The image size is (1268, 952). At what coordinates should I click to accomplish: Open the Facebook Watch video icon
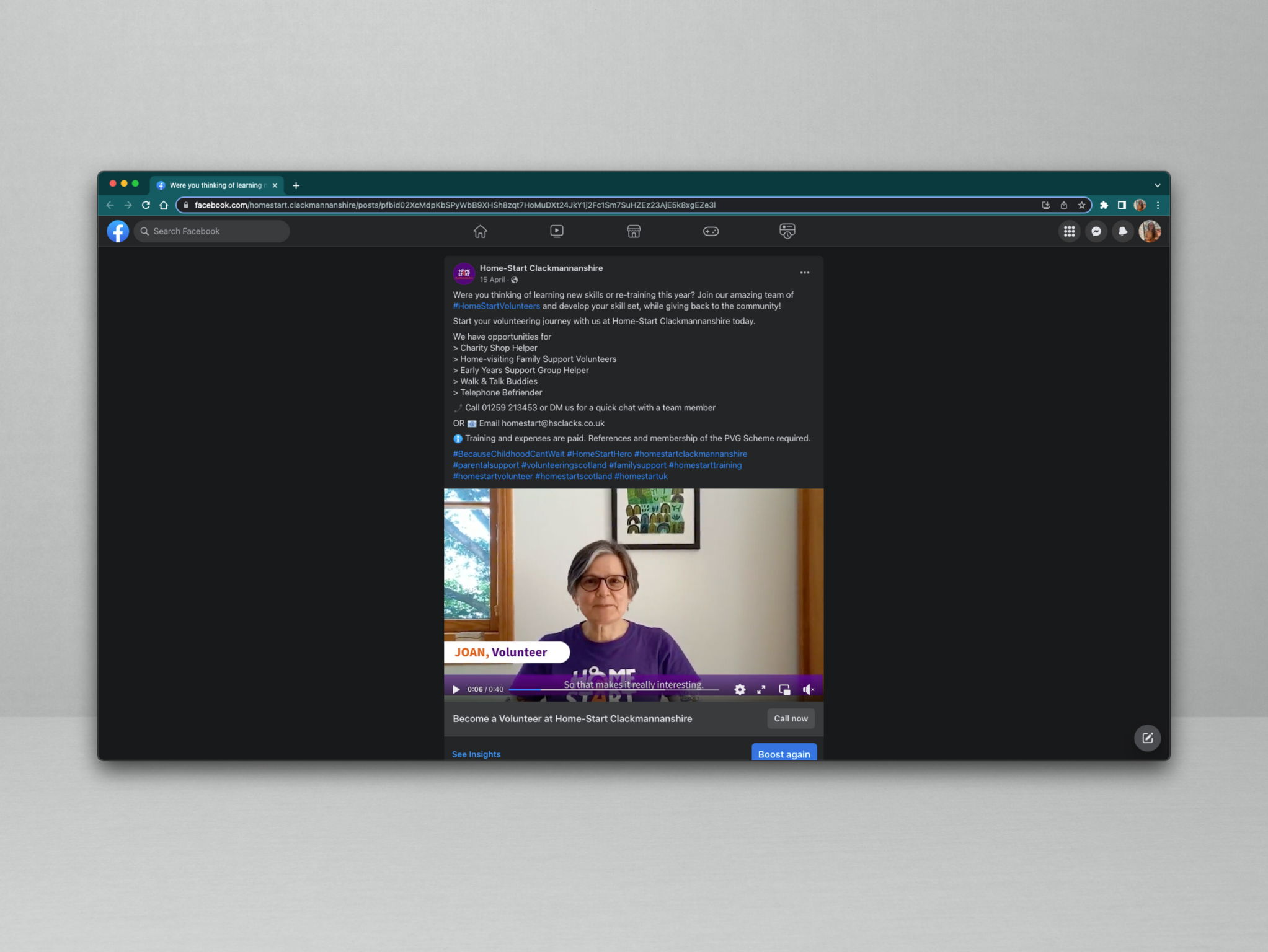(556, 231)
